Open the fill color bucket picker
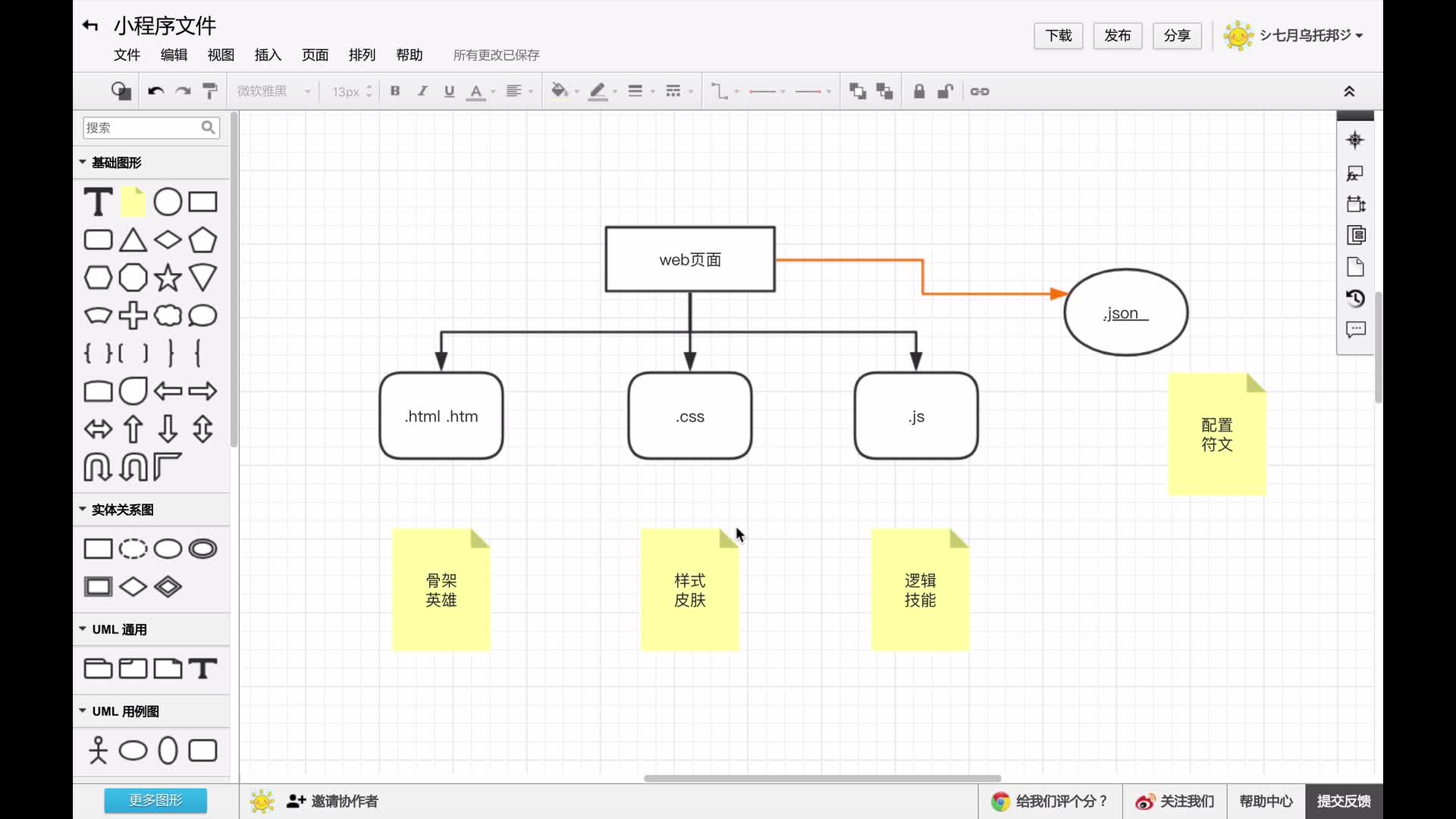The width and height of the screenshot is (1456, 819). (x=560, y=91)
